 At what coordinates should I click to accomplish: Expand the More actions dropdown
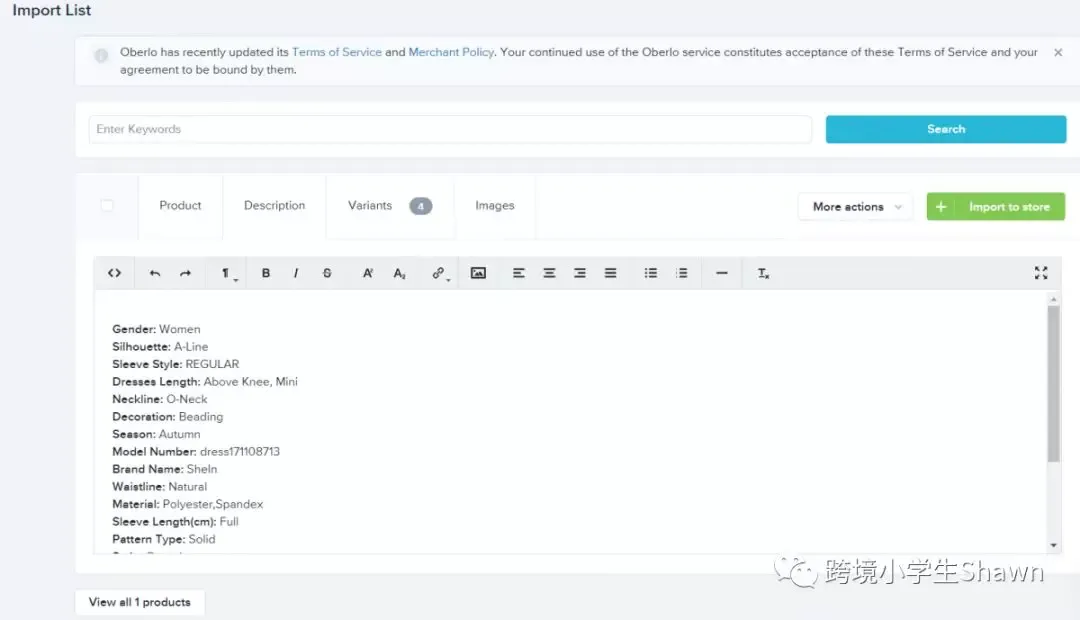856,207
